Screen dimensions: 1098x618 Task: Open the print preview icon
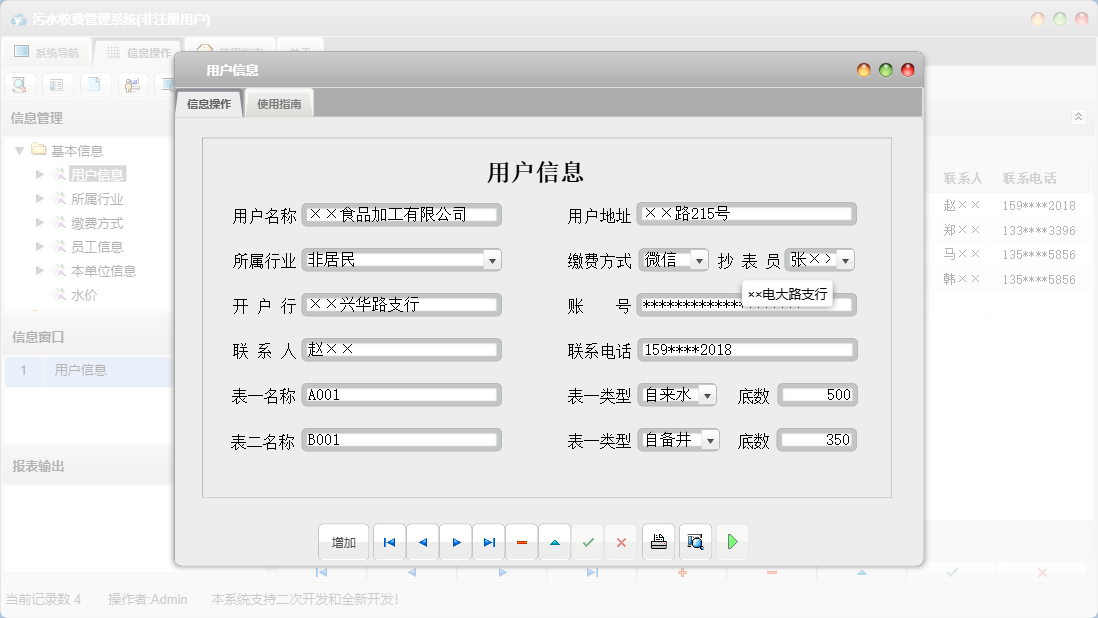coord(695,541)
